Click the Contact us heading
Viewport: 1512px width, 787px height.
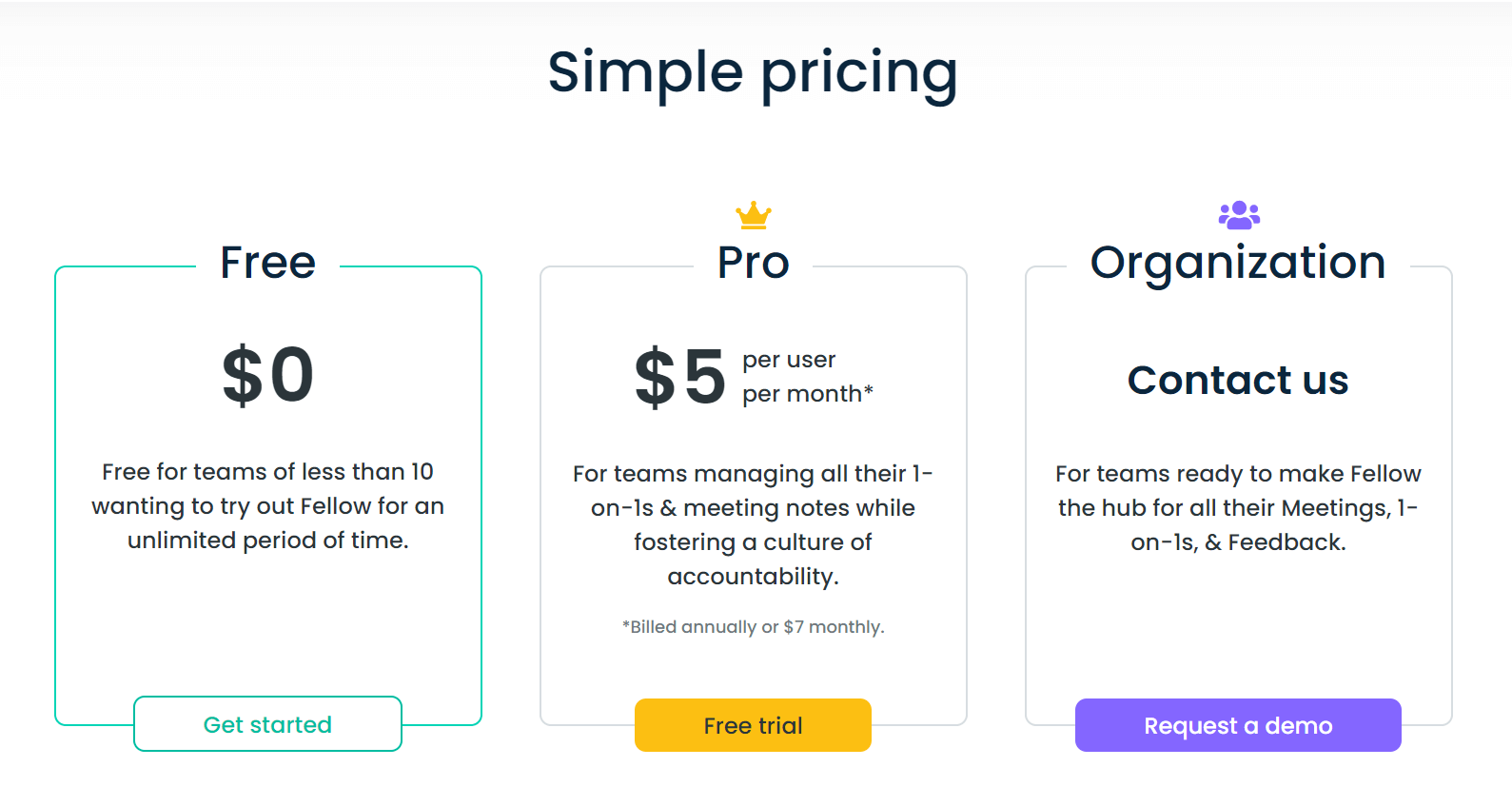point(1238,380)
